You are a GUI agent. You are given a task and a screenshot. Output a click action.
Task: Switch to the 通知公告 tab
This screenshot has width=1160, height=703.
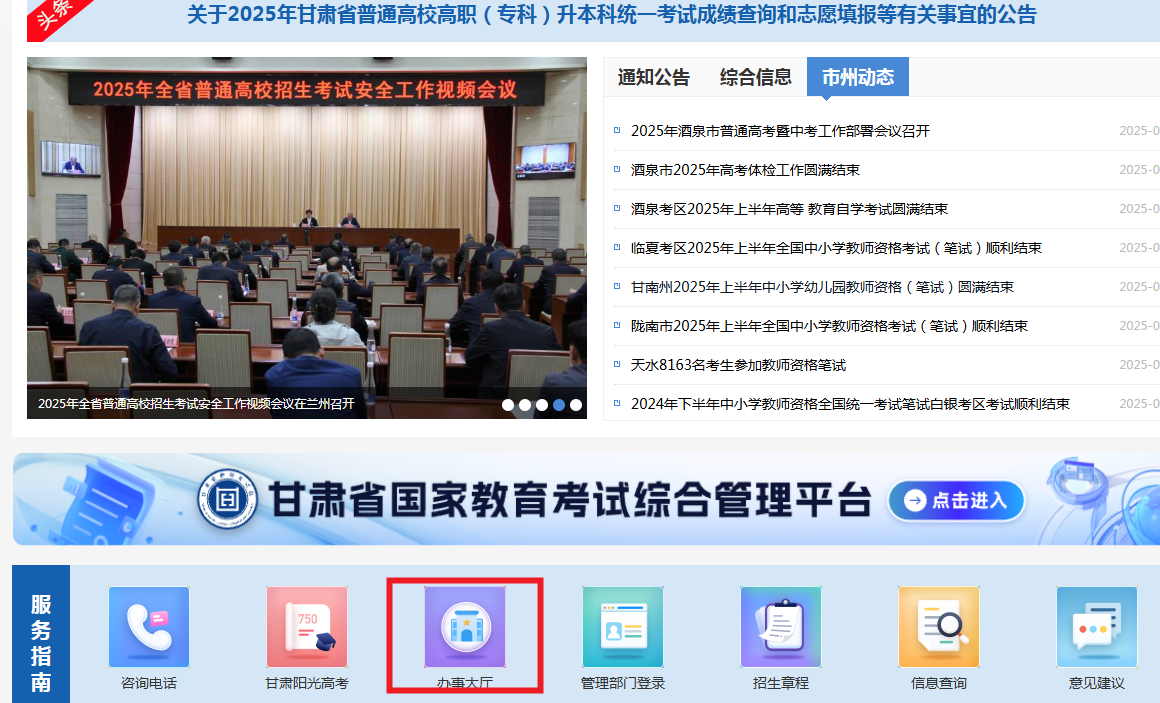pyautogui.click(x=653, y=77)
